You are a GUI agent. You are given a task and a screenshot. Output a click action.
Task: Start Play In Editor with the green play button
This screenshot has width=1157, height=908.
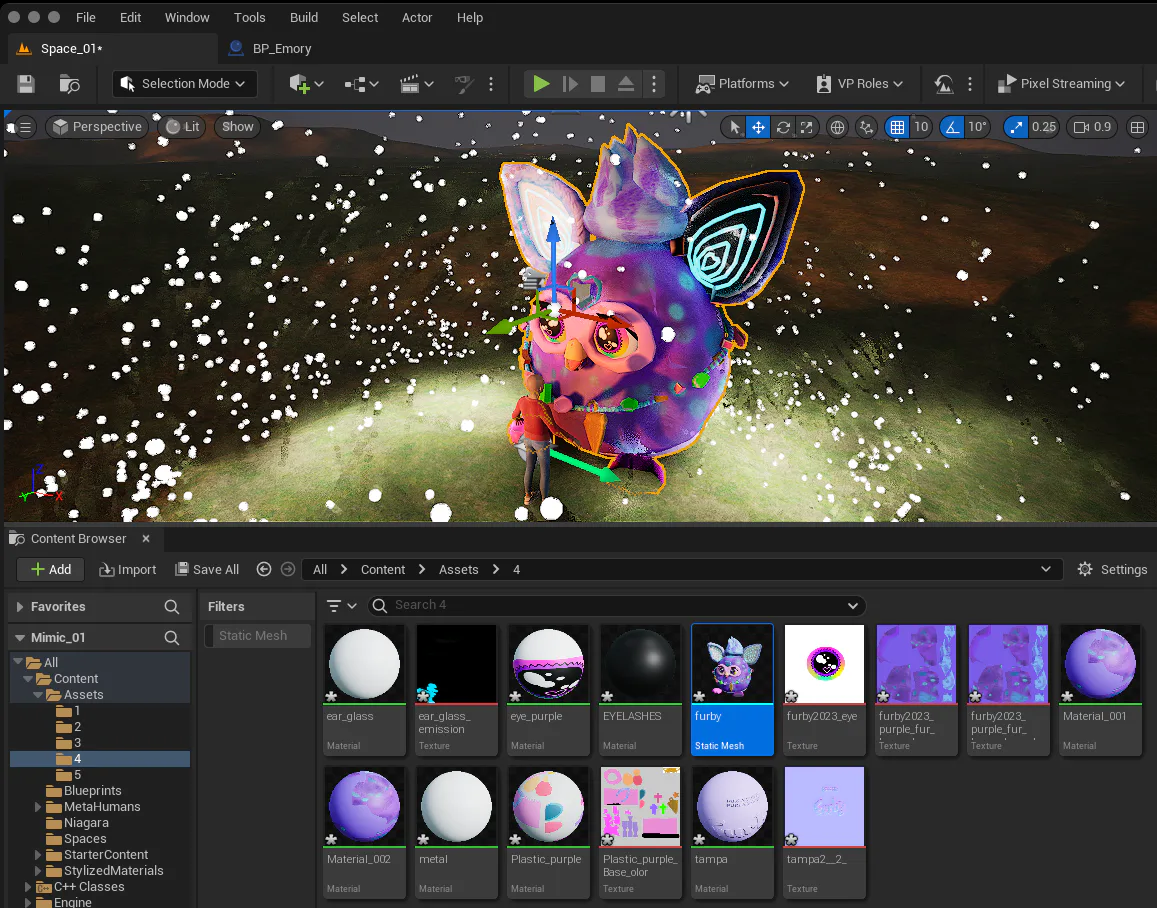[541, 84]
